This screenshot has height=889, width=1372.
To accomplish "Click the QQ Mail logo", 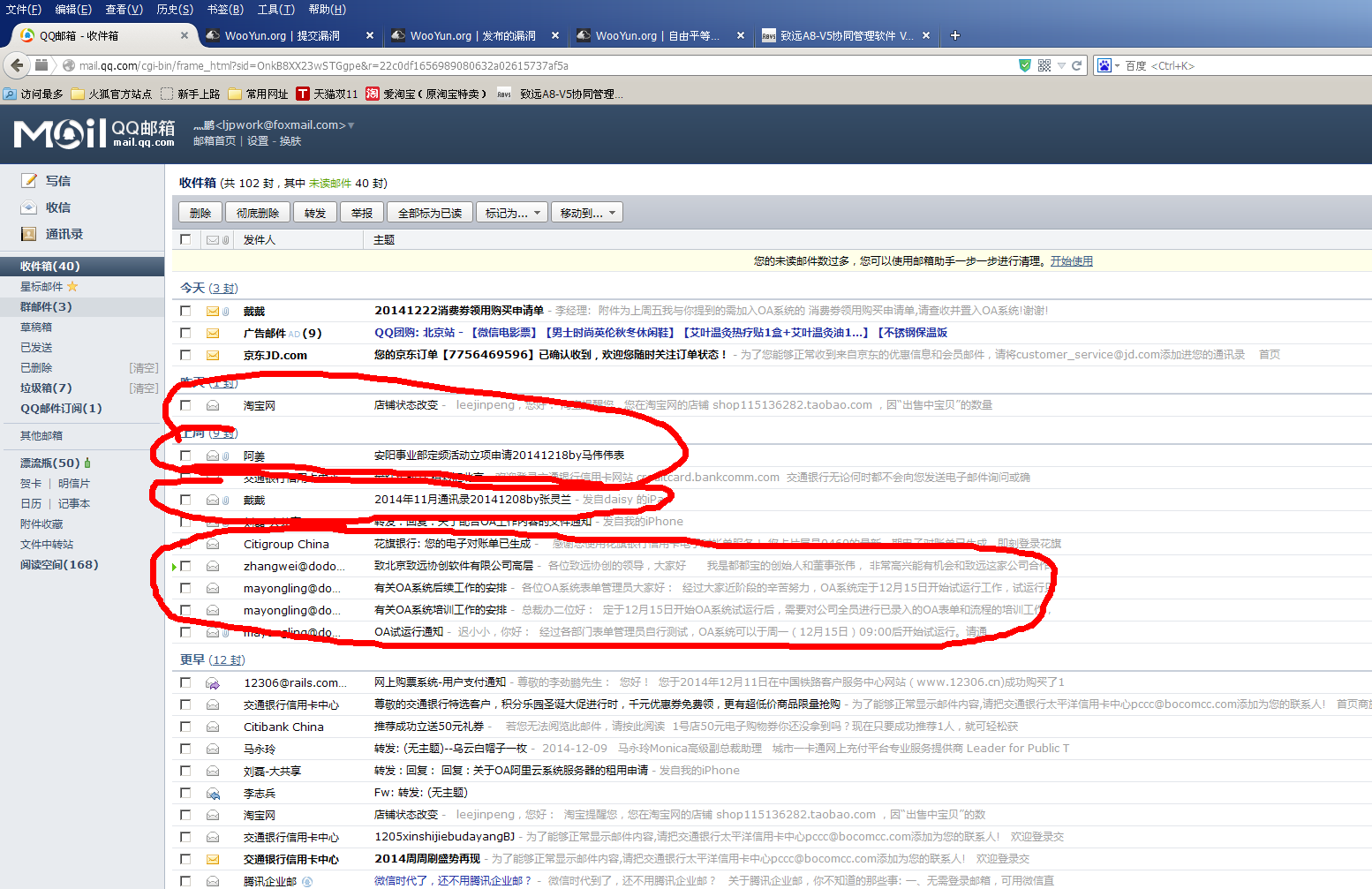I will (x=94, y=133).
